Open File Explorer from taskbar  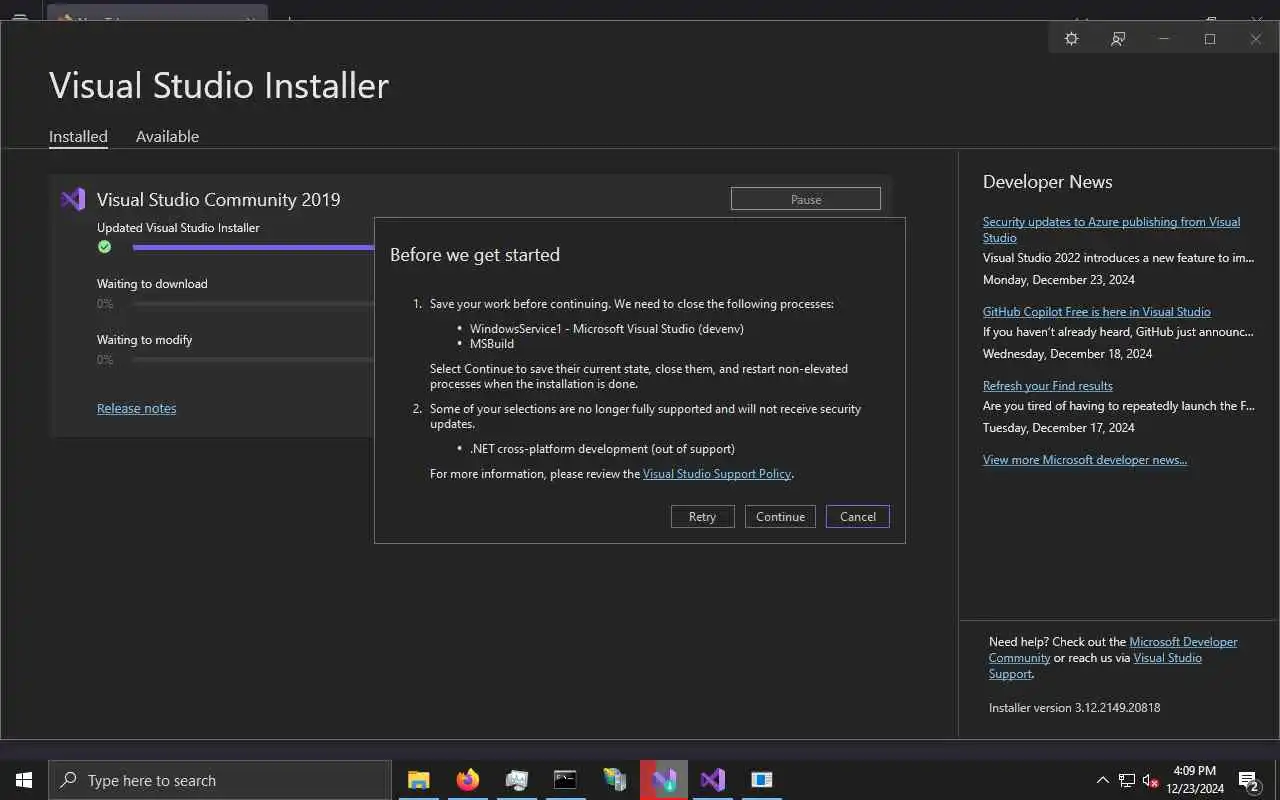coord(419,780)
